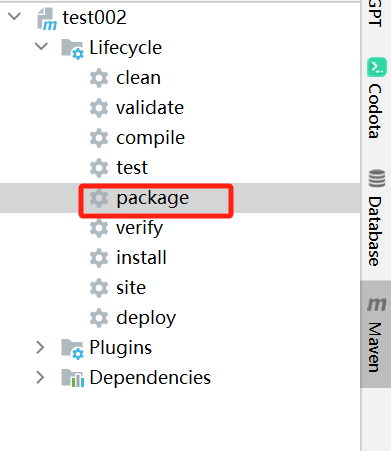Click the gear icon beside install
391x451 pixels.
(99, 258)
